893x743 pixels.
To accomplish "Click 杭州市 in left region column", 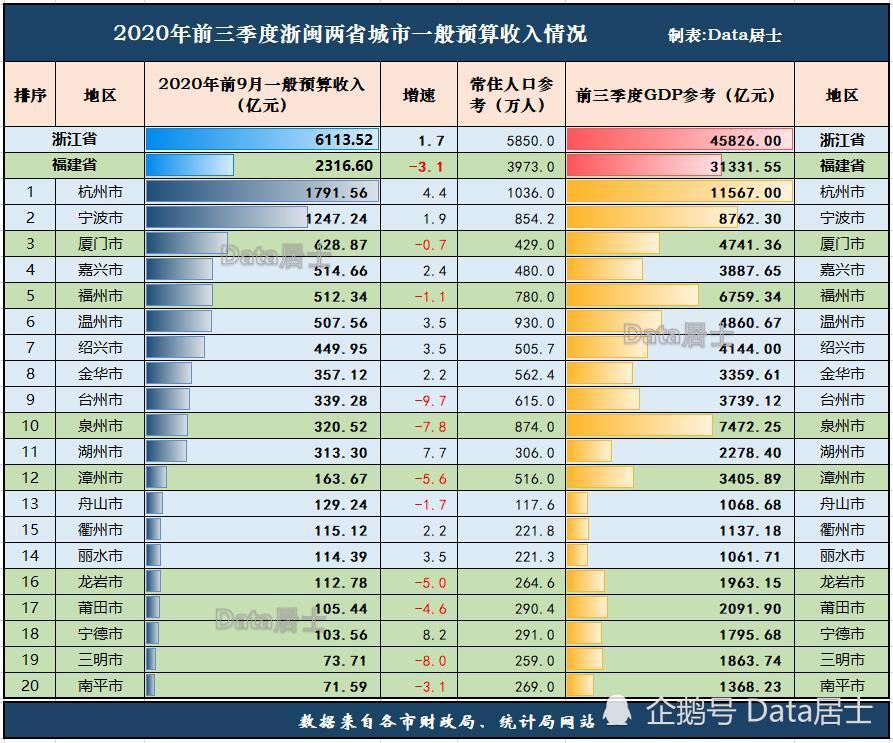I will [100, 192].
